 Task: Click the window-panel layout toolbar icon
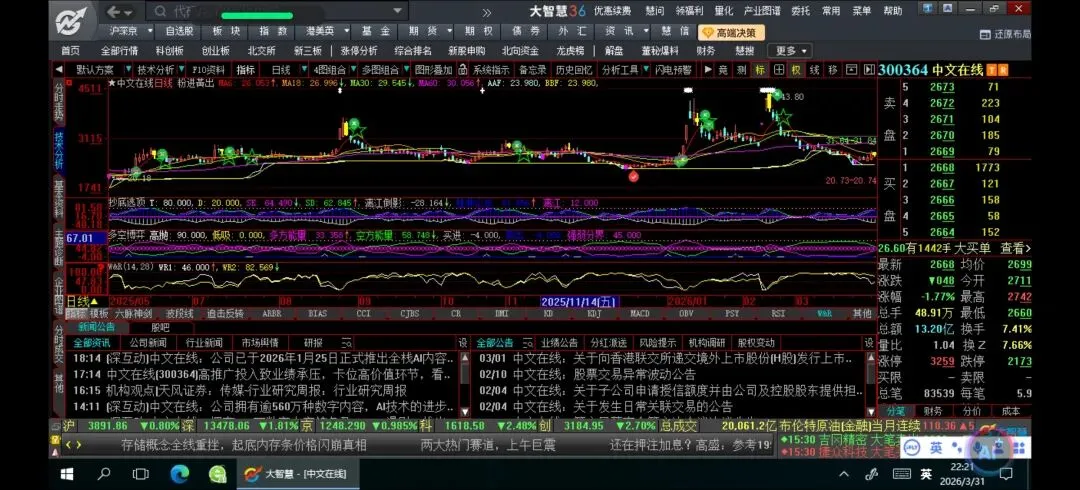[851, 70]
